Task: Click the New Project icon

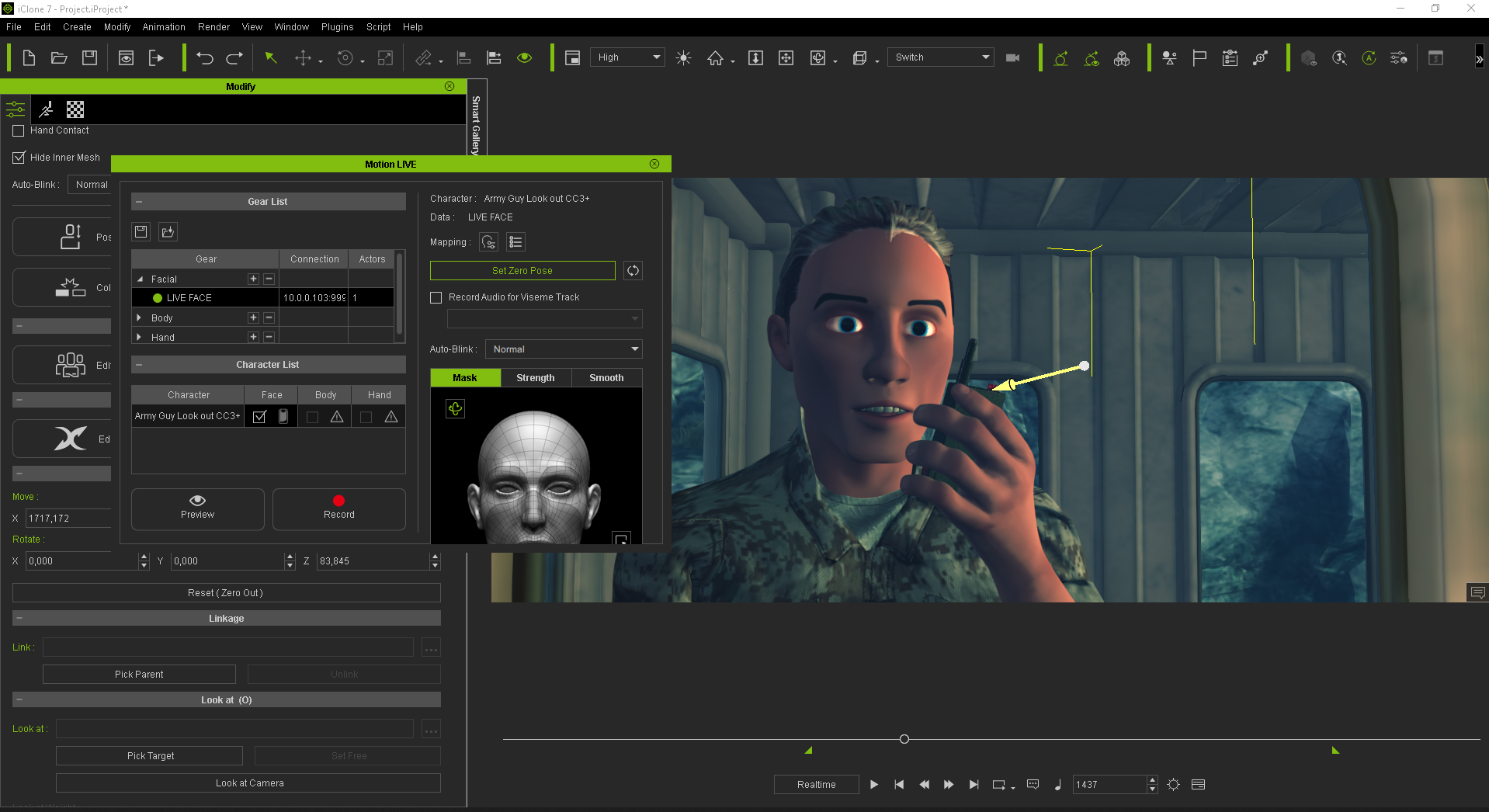Action: [29, 57]
